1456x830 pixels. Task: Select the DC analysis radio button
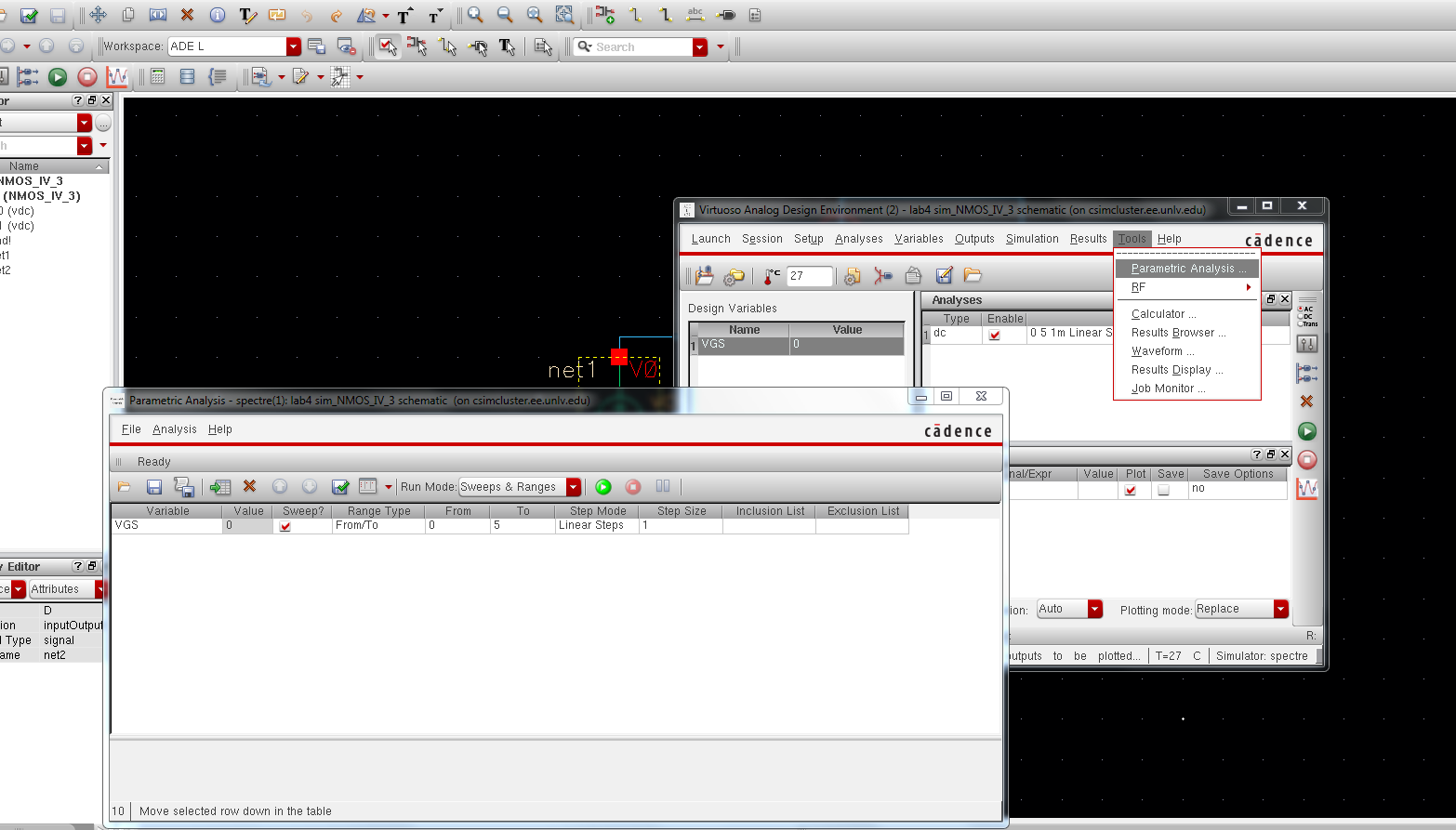1300,316
